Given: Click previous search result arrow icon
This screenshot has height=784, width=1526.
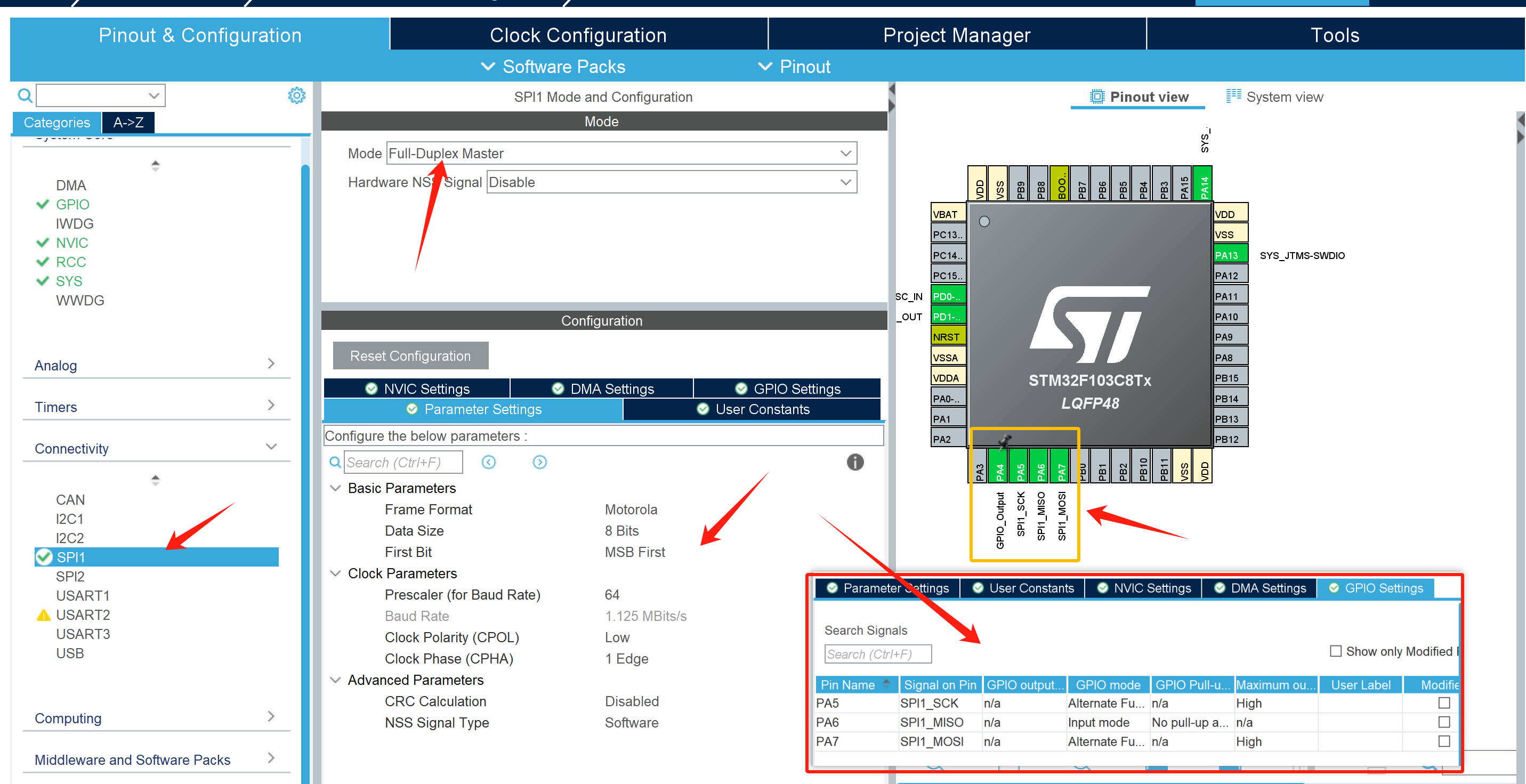Looking at the screenshot, I should pos(488,462).
